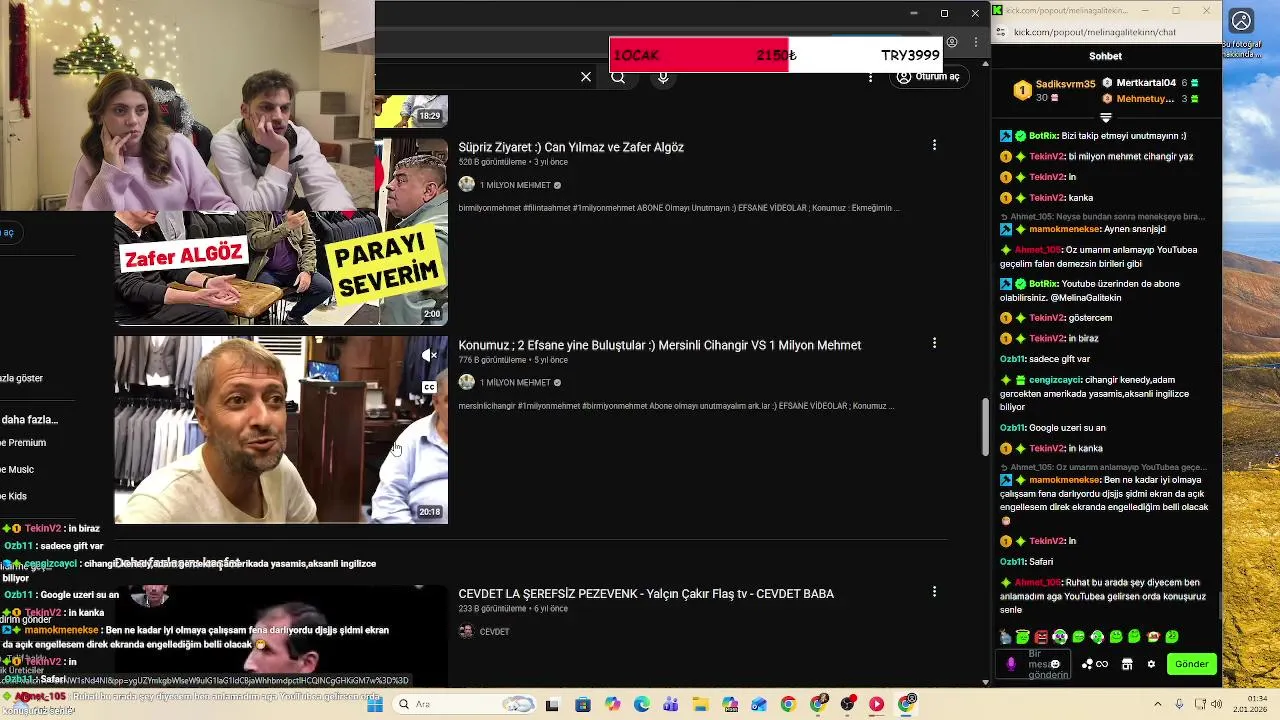The width and height of the screenshot is (1280, 720).
Task: Toggle captions CC on Konumuz video preview
Action: coord(429,387)
